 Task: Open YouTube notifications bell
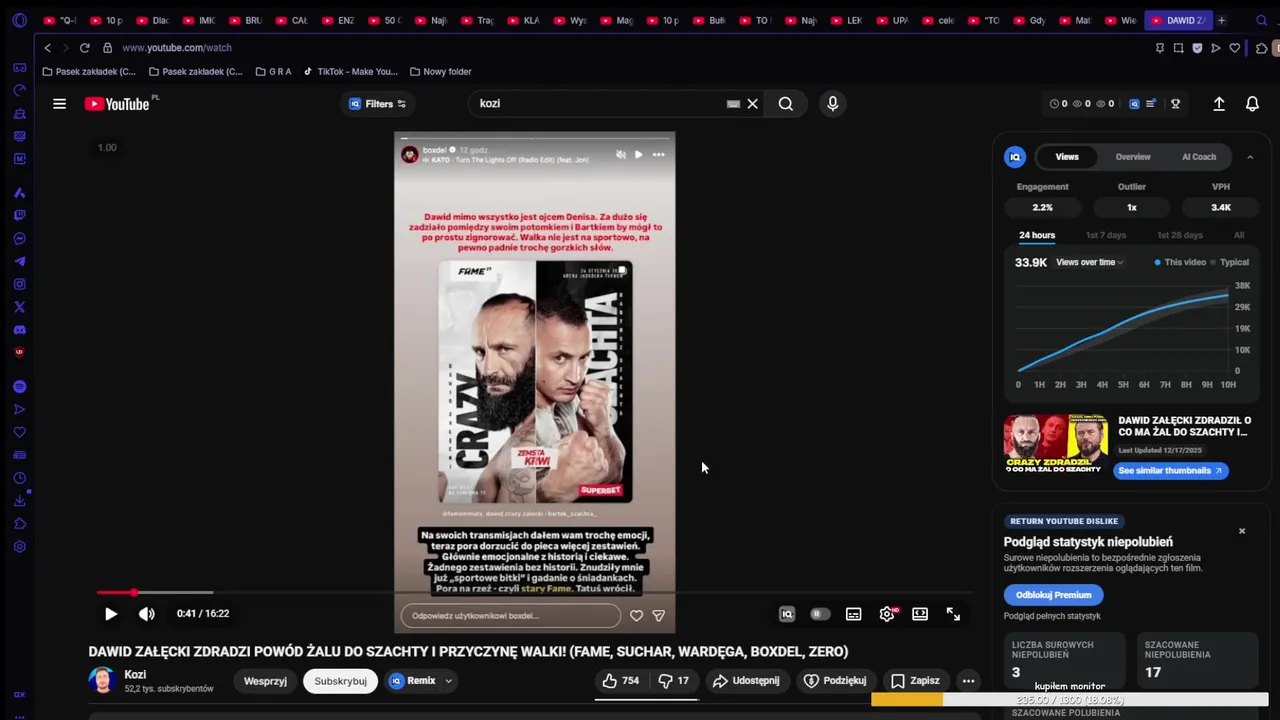1252,104
